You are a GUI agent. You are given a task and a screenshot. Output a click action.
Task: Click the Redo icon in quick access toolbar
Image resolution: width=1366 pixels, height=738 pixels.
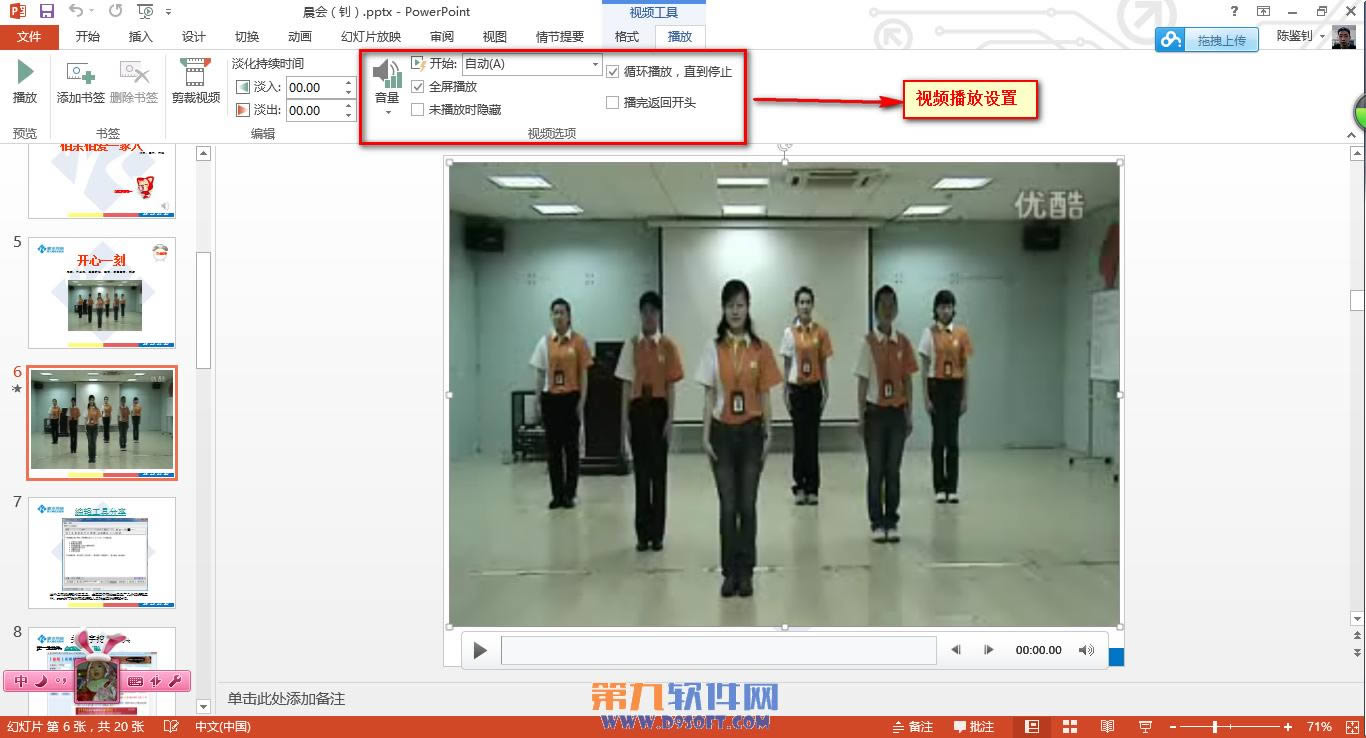point(115,11)
